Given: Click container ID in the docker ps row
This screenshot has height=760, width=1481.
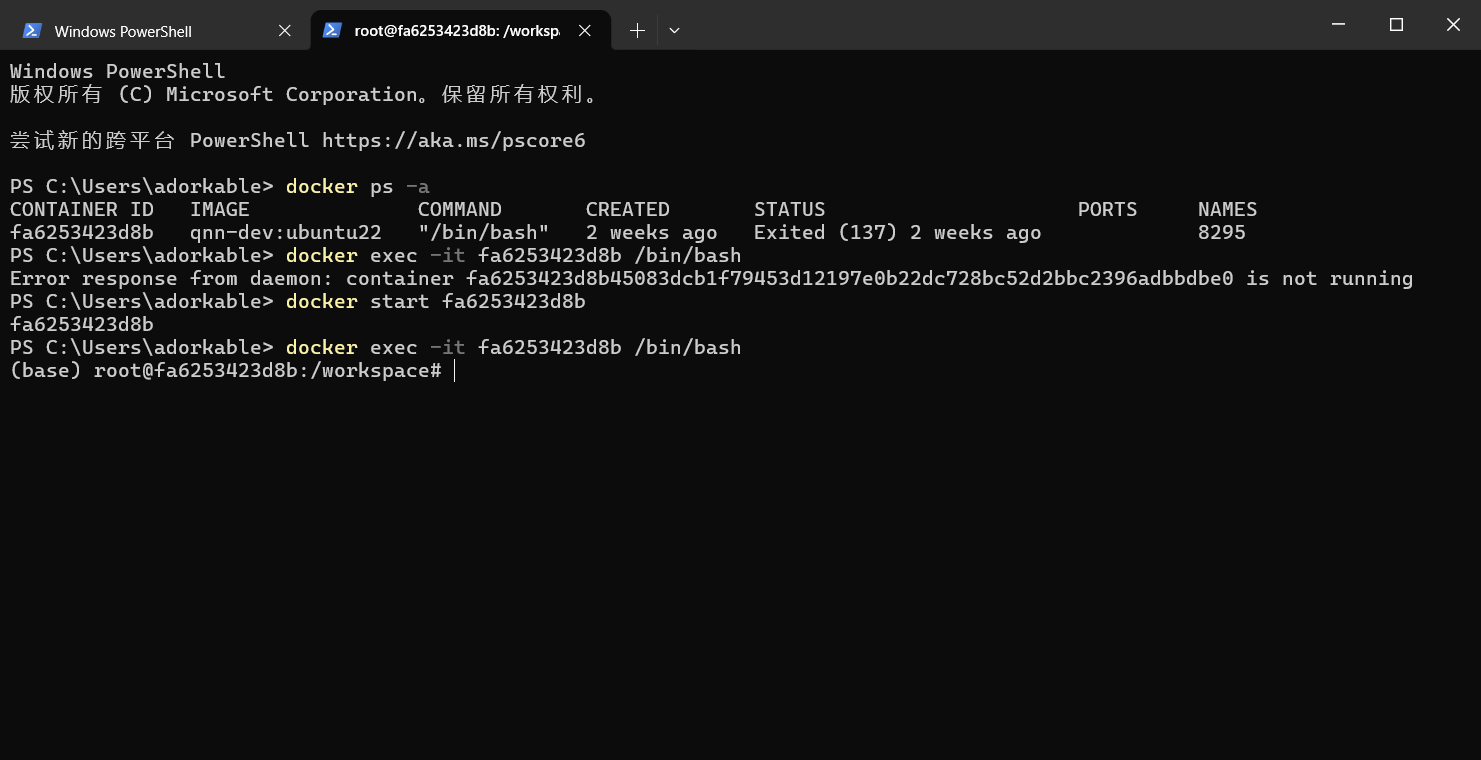Looking at the screenshot, I should pos(82,232).
